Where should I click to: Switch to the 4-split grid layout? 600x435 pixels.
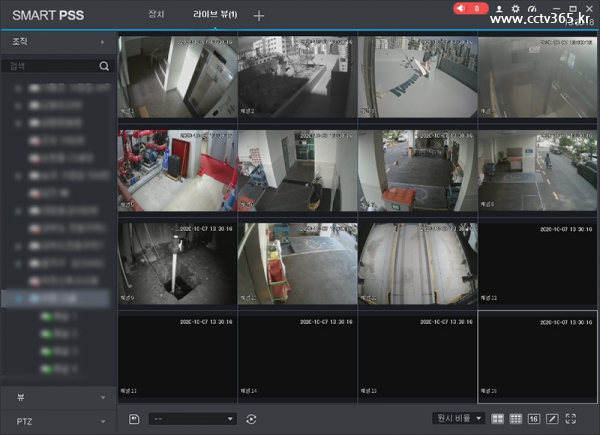(498, 418)
